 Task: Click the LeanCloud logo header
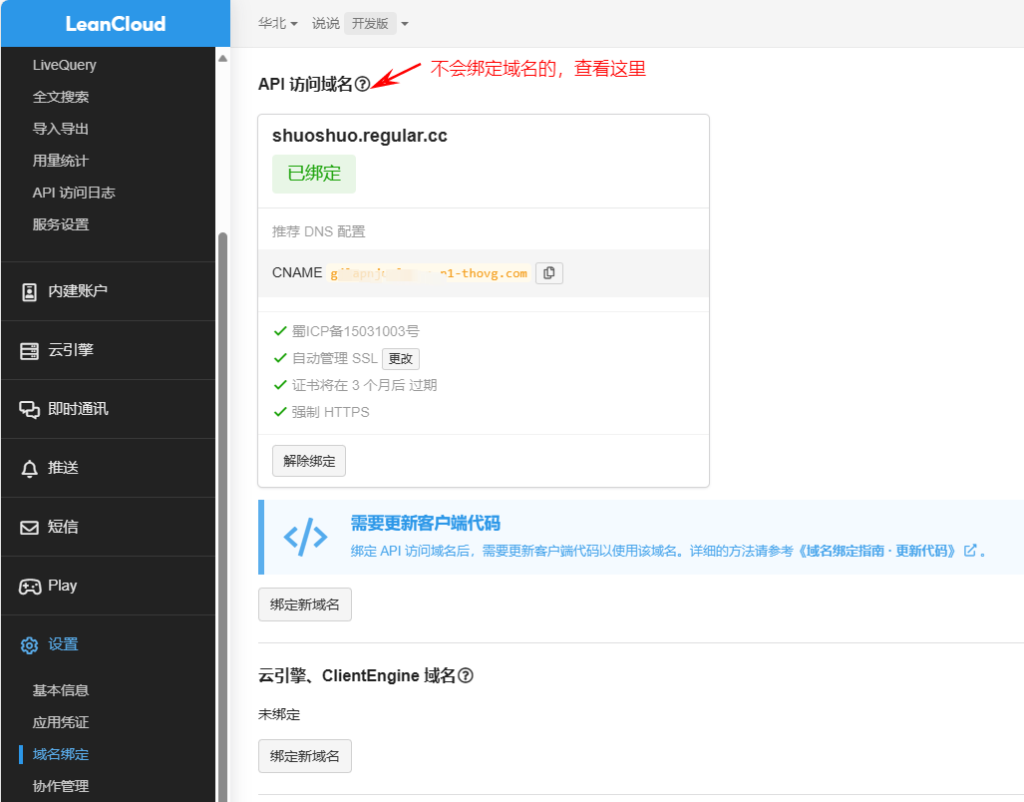pyautogui.click(x=115, y=24)
